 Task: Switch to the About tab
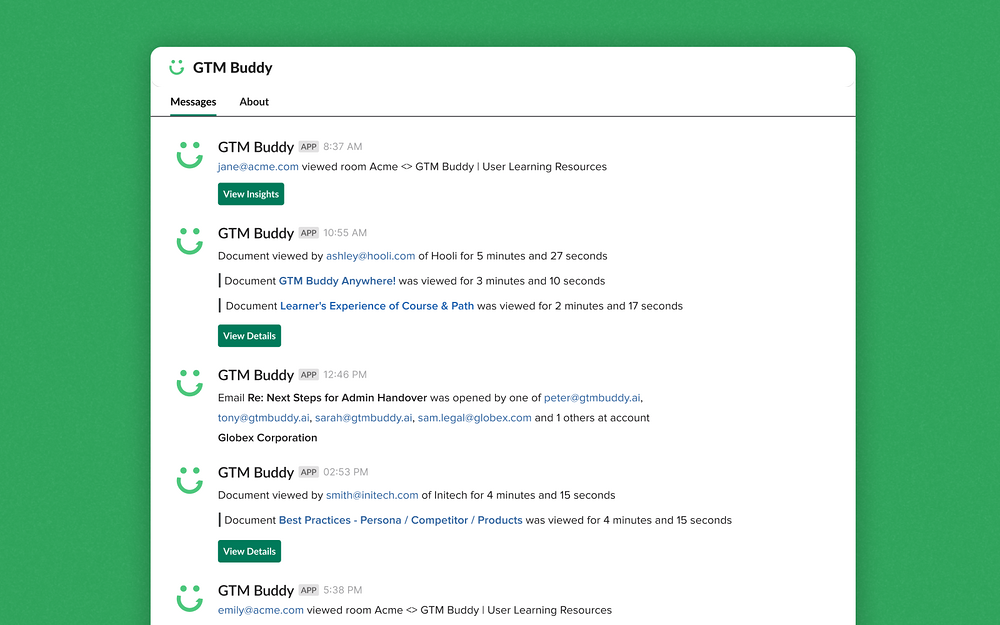click(x=254, y=101)
